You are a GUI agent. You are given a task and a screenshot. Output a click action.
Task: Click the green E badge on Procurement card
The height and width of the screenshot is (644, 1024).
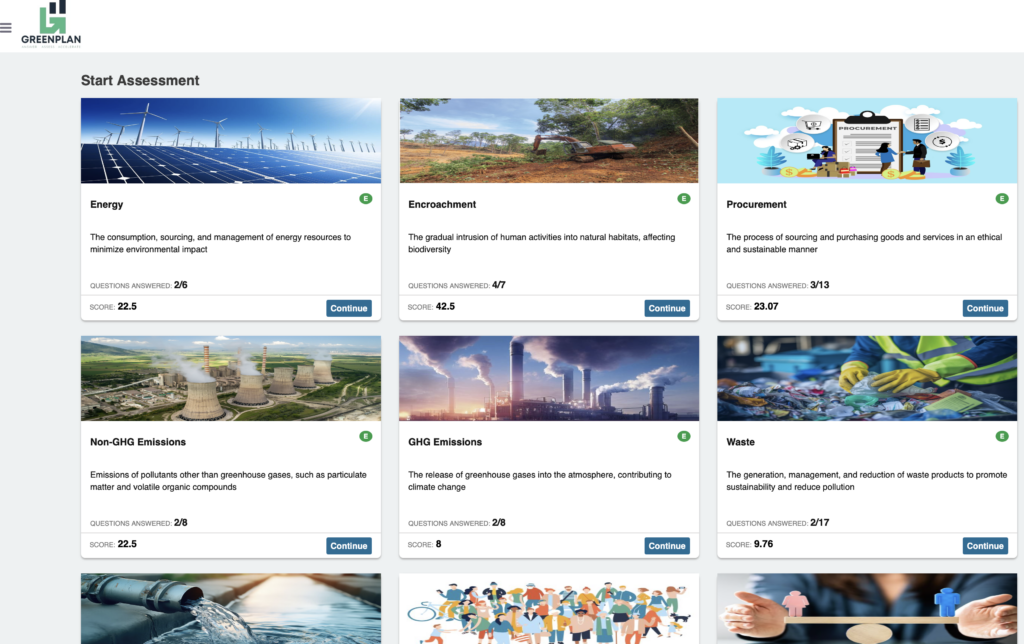coord(1002,199)
